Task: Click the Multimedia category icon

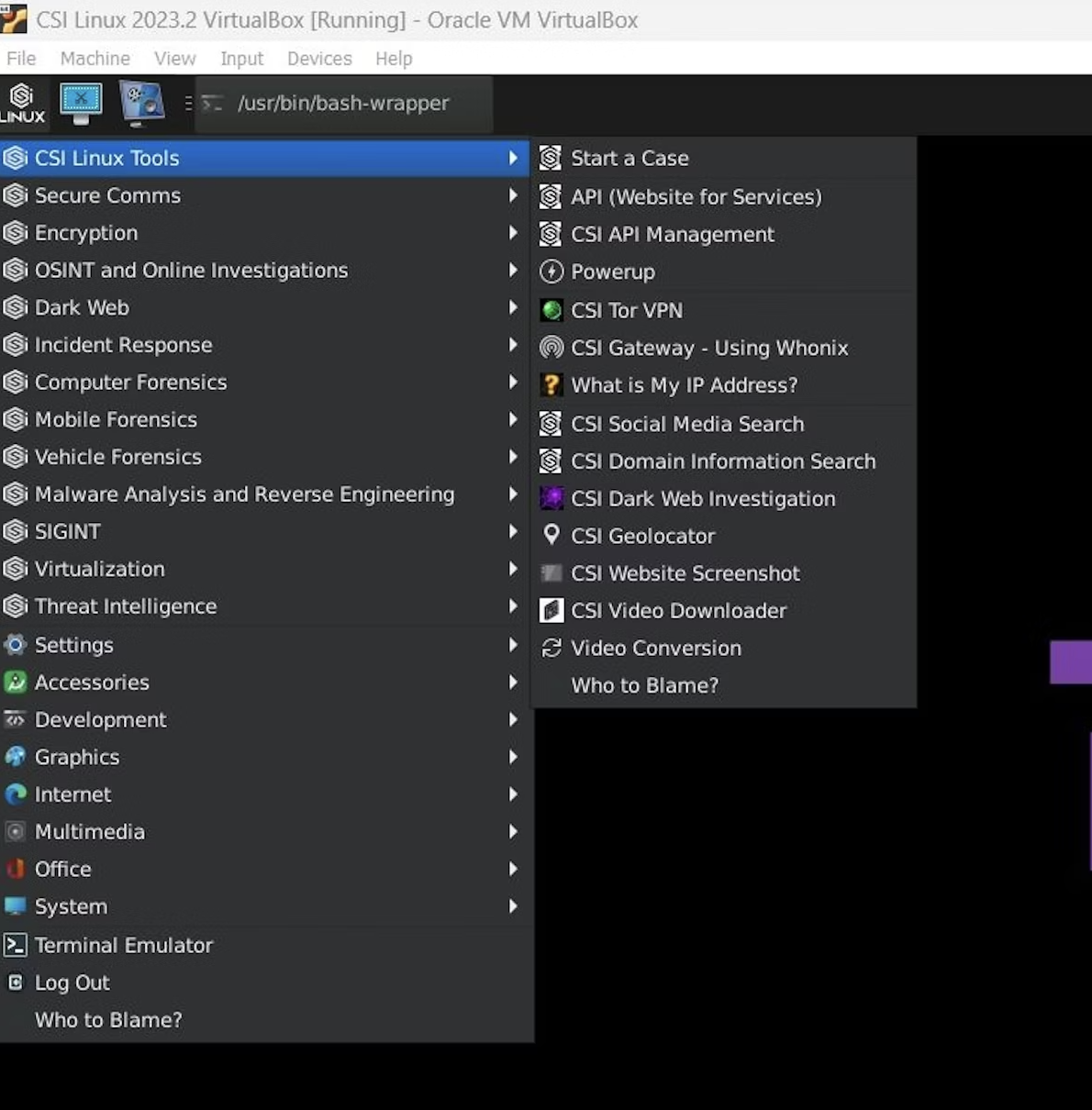Action: coord(15,832)
